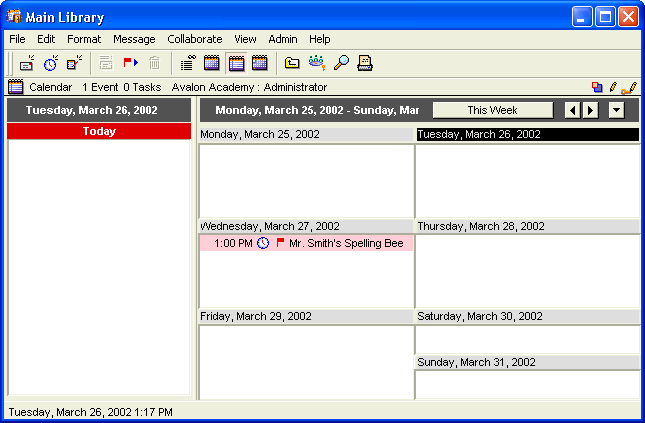Screen dimensions: 645x423
Task: Click the overlapping squares icon
Action: click(x=597, y=88)
